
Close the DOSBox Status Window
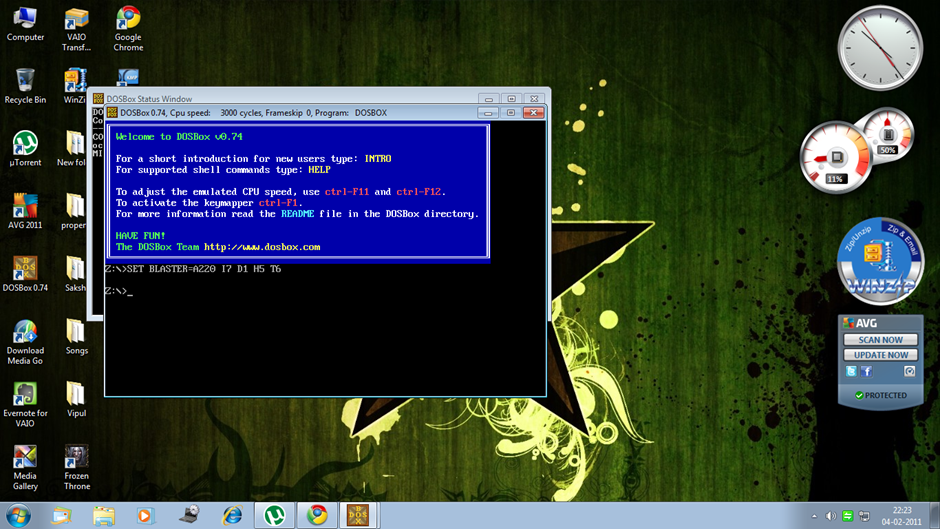point(534,98)
